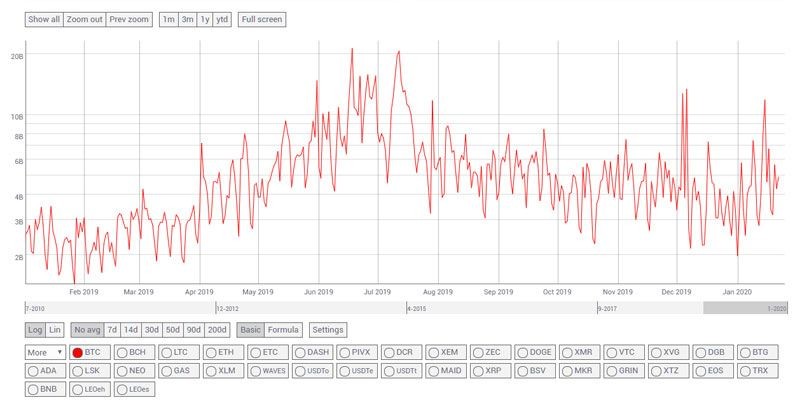800x400 pixels.
Task: Switch to Formula mode
Action: 283,329
